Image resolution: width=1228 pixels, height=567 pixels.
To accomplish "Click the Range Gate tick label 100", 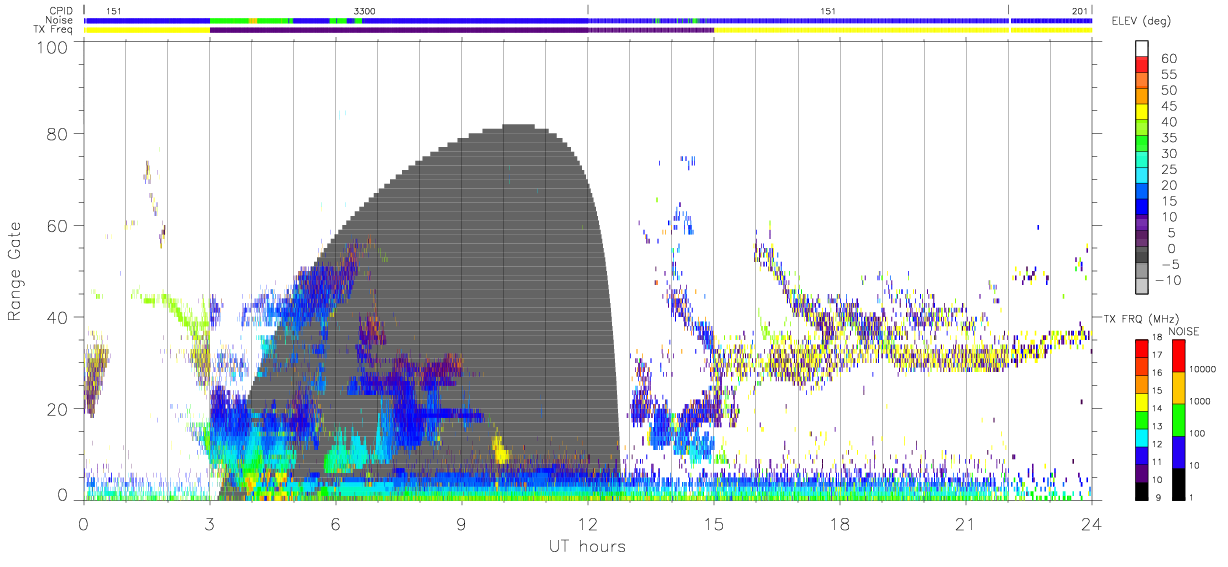I will (x=53, y=46).
